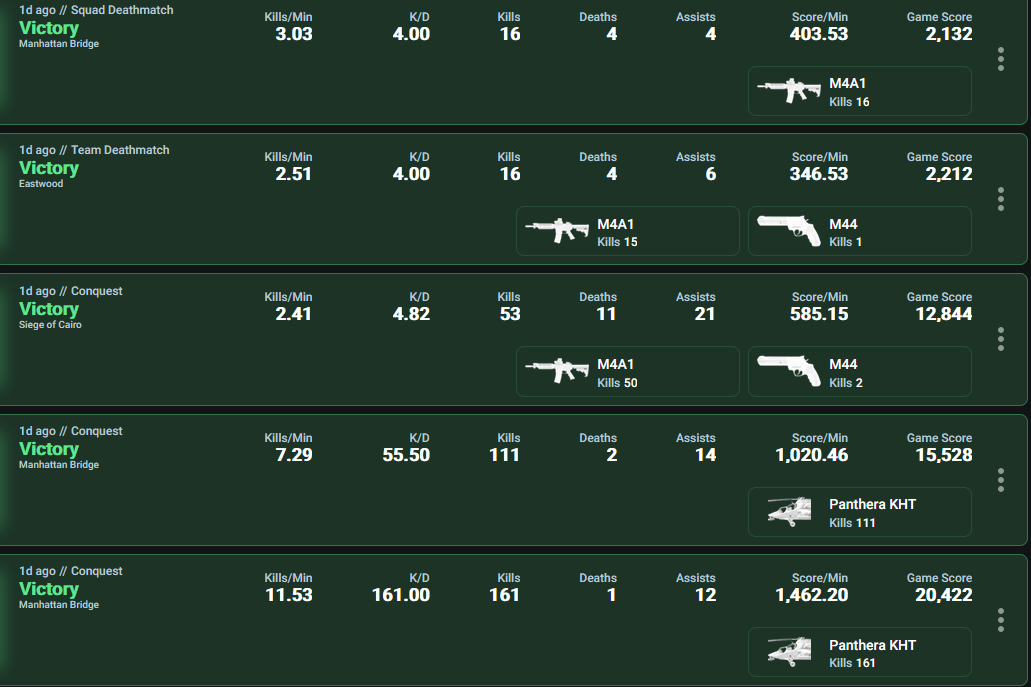Open three-dot menu for 161-kill Conquest match
The image size is (1031, 687).
click(x=1001, y=620)
